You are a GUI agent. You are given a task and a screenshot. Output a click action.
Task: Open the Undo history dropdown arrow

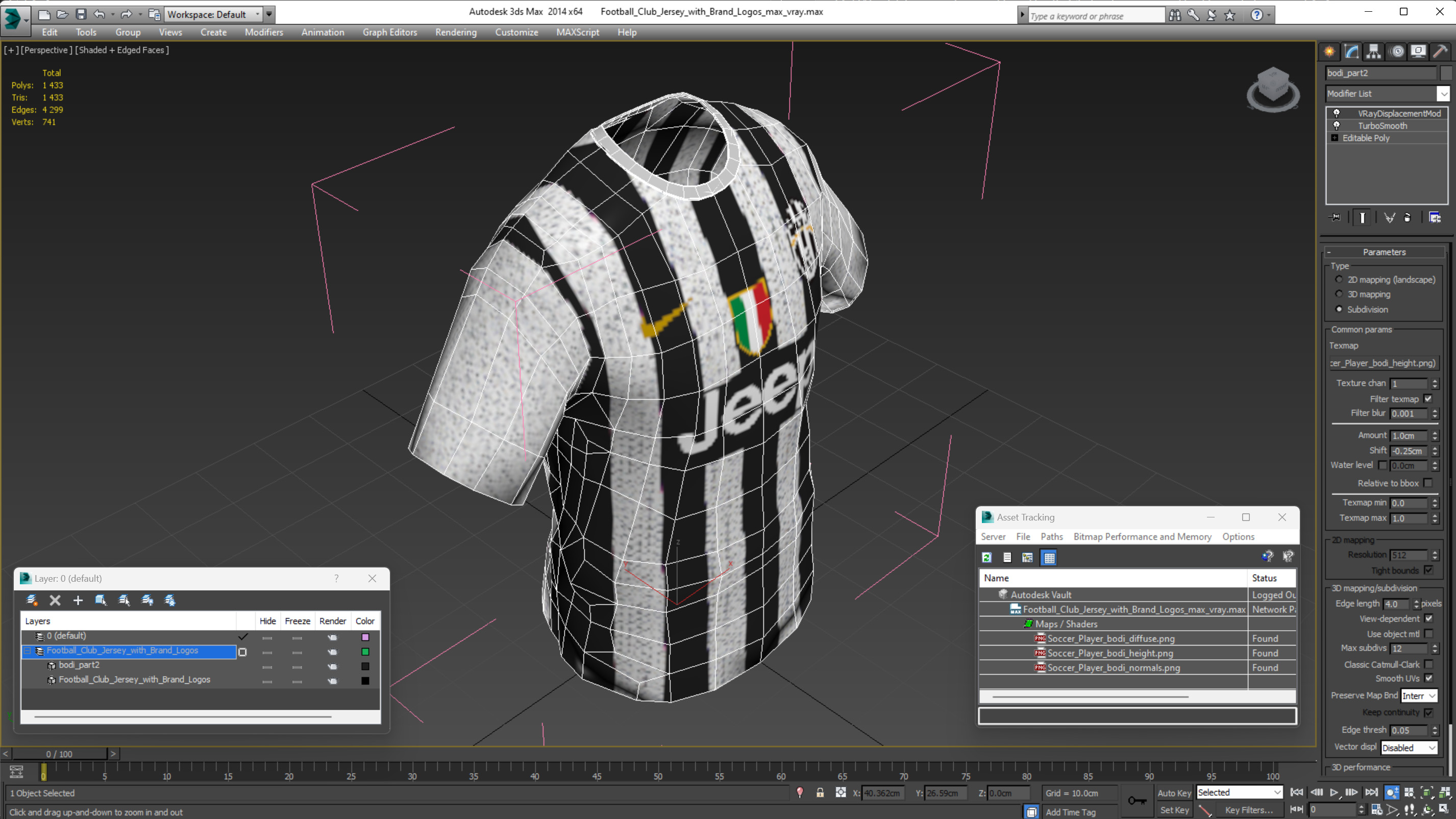[112, 14]
